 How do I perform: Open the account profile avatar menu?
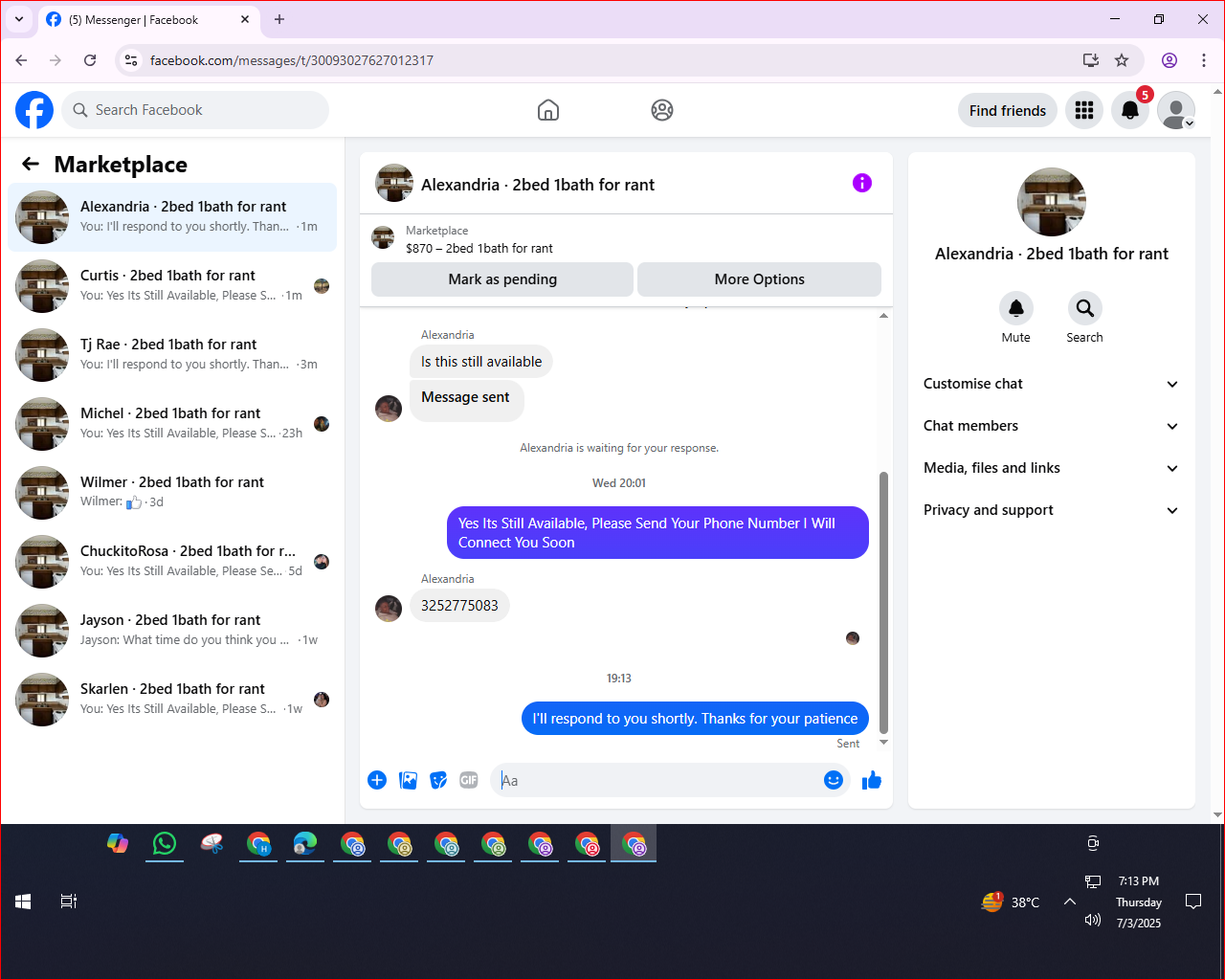click(x=1176, y=110)
